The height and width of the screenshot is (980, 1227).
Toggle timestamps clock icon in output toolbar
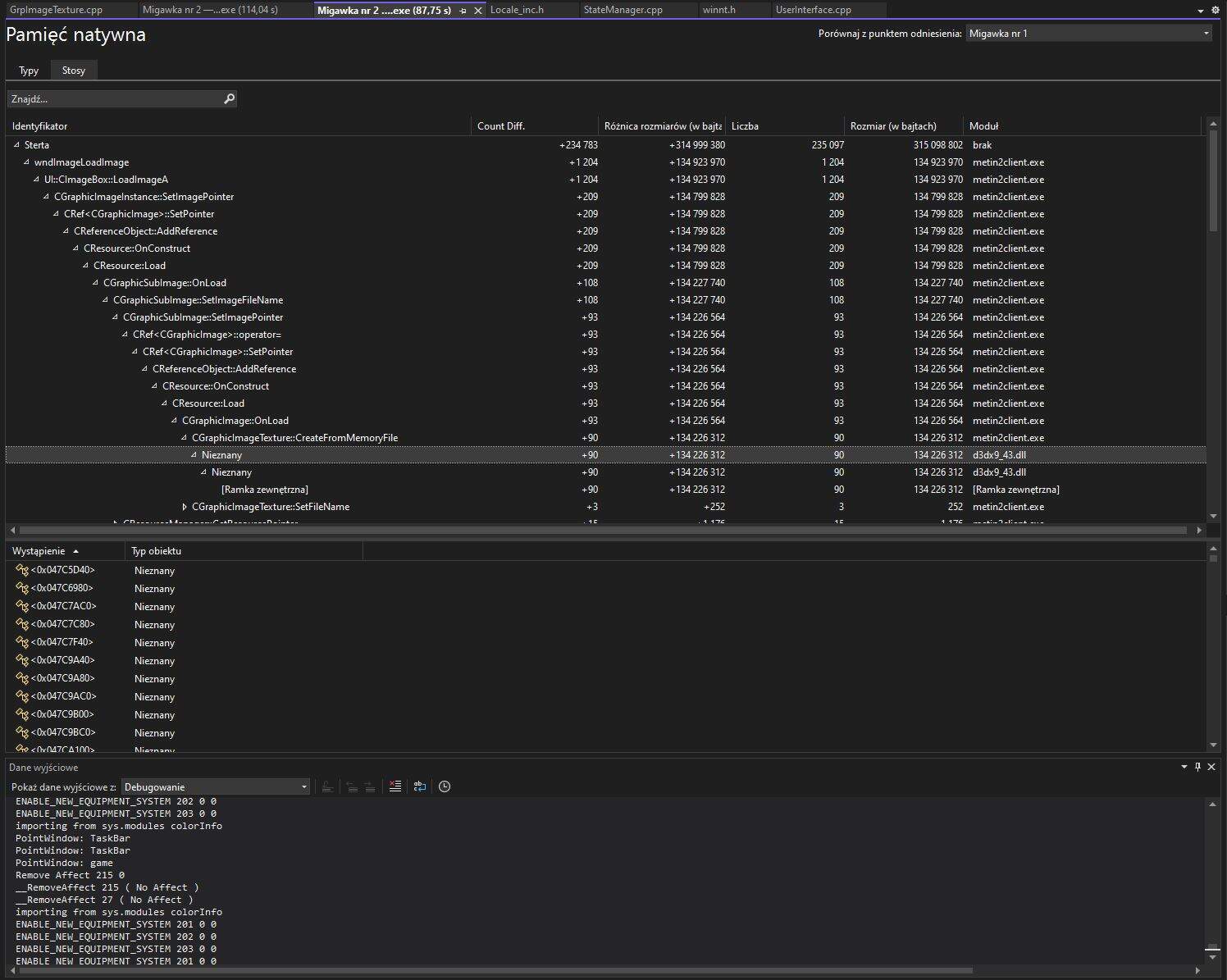(445, 786)
